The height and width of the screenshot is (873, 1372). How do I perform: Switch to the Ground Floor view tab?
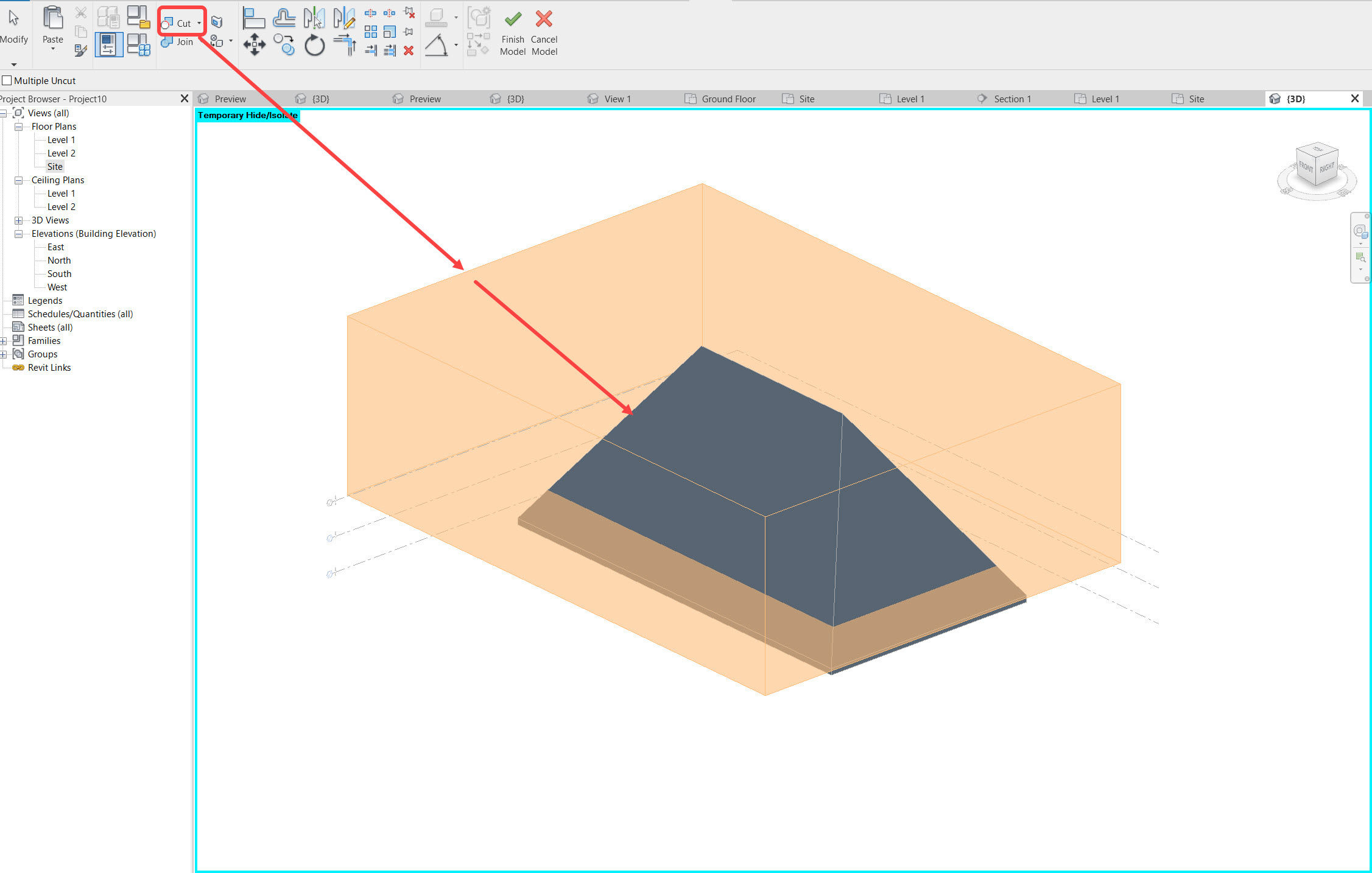(x=728, y=98)
